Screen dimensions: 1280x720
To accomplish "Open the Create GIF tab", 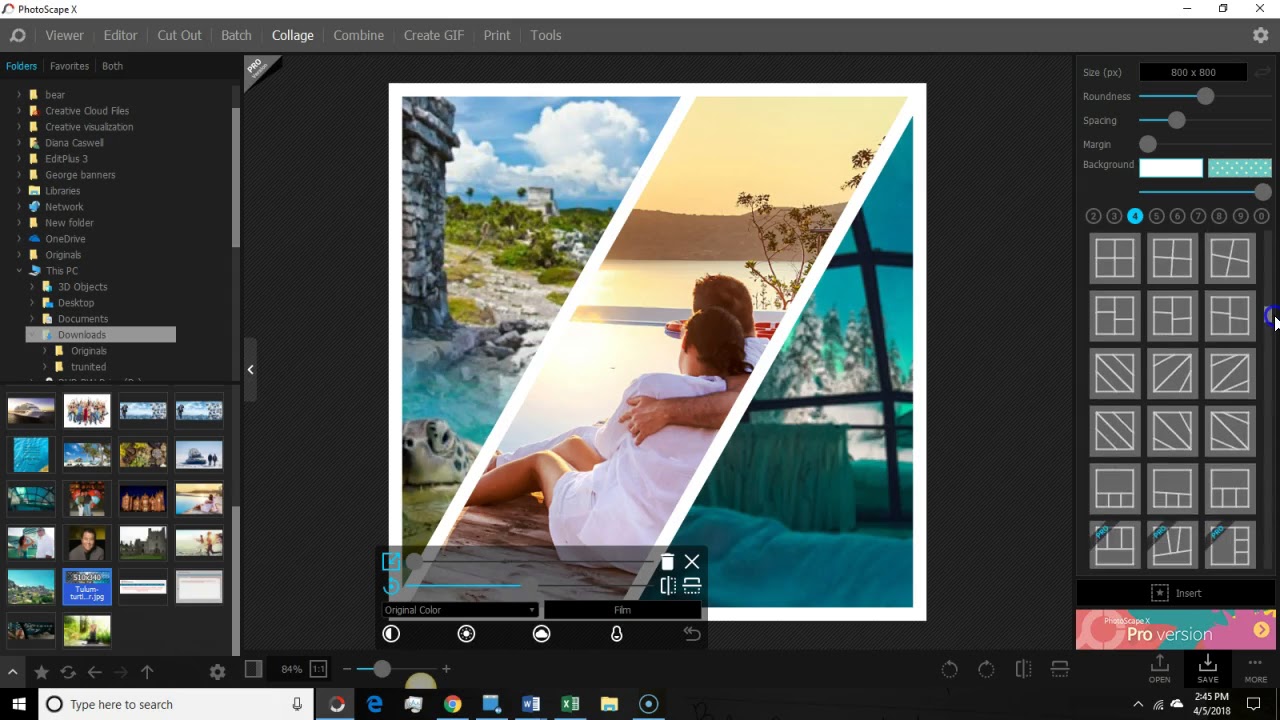I will (x=433, y=35).
